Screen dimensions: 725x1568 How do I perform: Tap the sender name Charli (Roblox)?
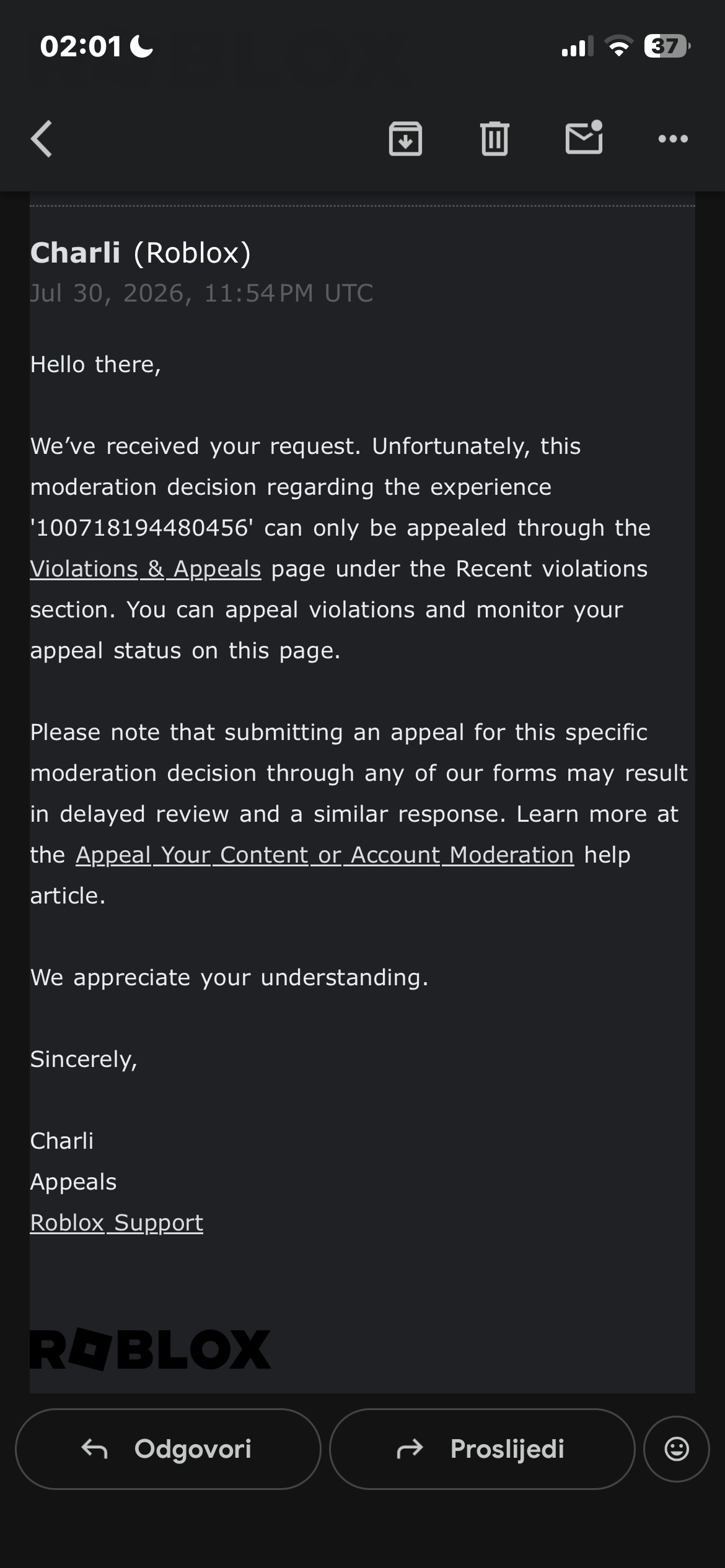coord(141,253)
